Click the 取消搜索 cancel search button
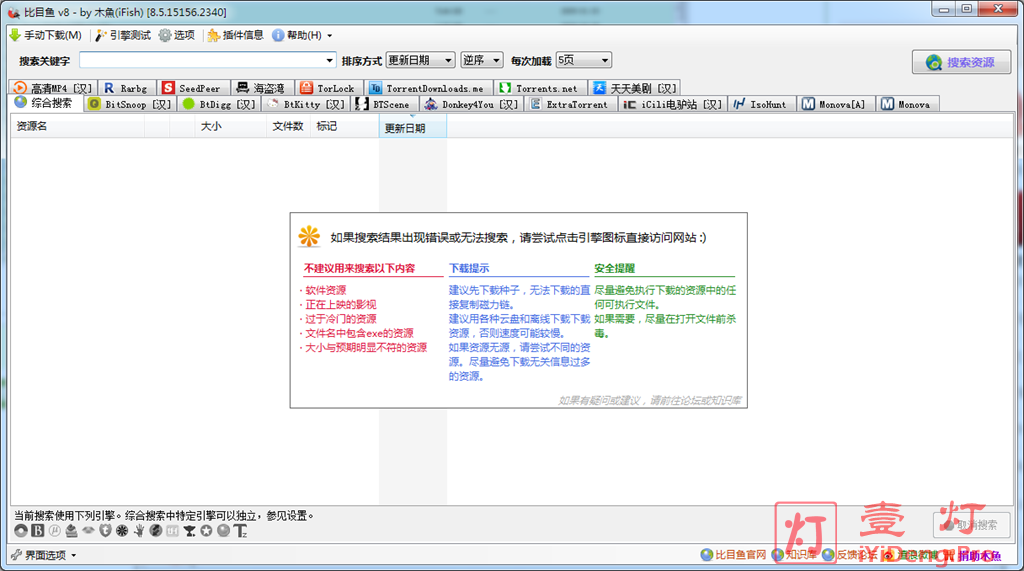Viewport: 1024px width, 571px height. click(971, 525)
